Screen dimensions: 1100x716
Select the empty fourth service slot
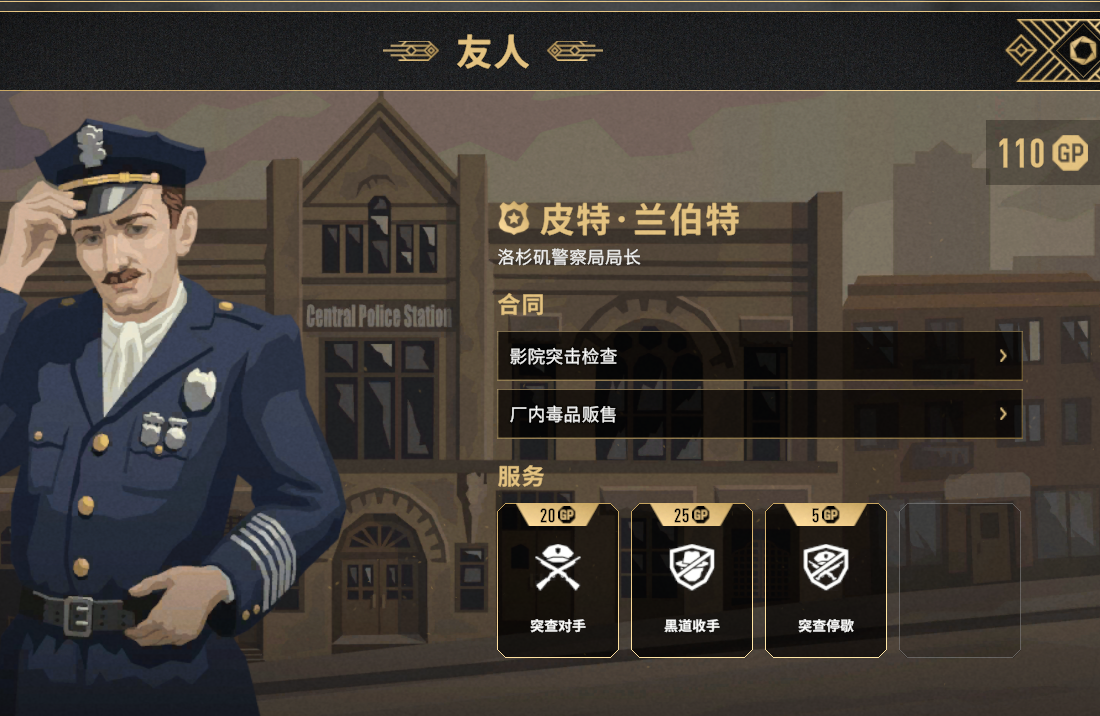(960, 581)
